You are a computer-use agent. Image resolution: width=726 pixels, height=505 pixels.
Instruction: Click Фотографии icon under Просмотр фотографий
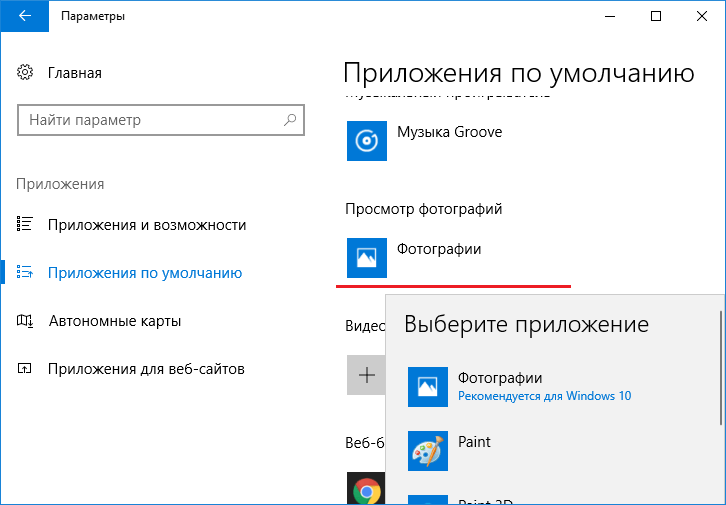point(367,258)
